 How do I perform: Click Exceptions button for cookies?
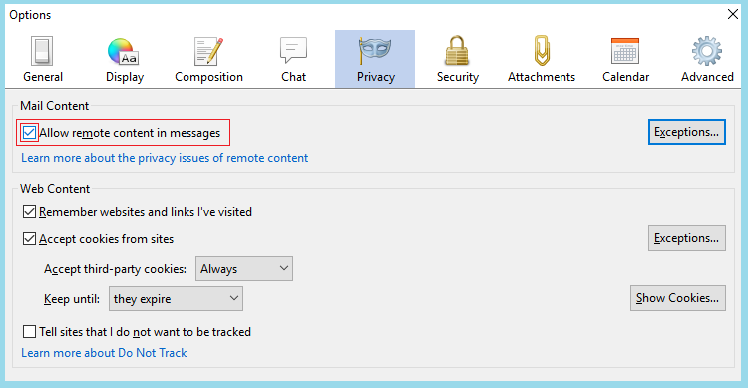point(686,238)
